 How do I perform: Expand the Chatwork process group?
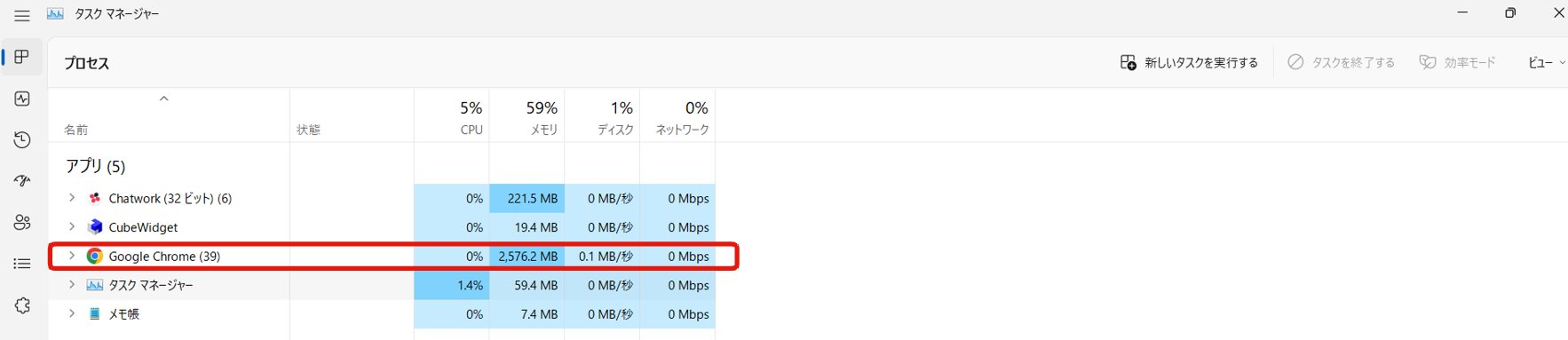72,198
